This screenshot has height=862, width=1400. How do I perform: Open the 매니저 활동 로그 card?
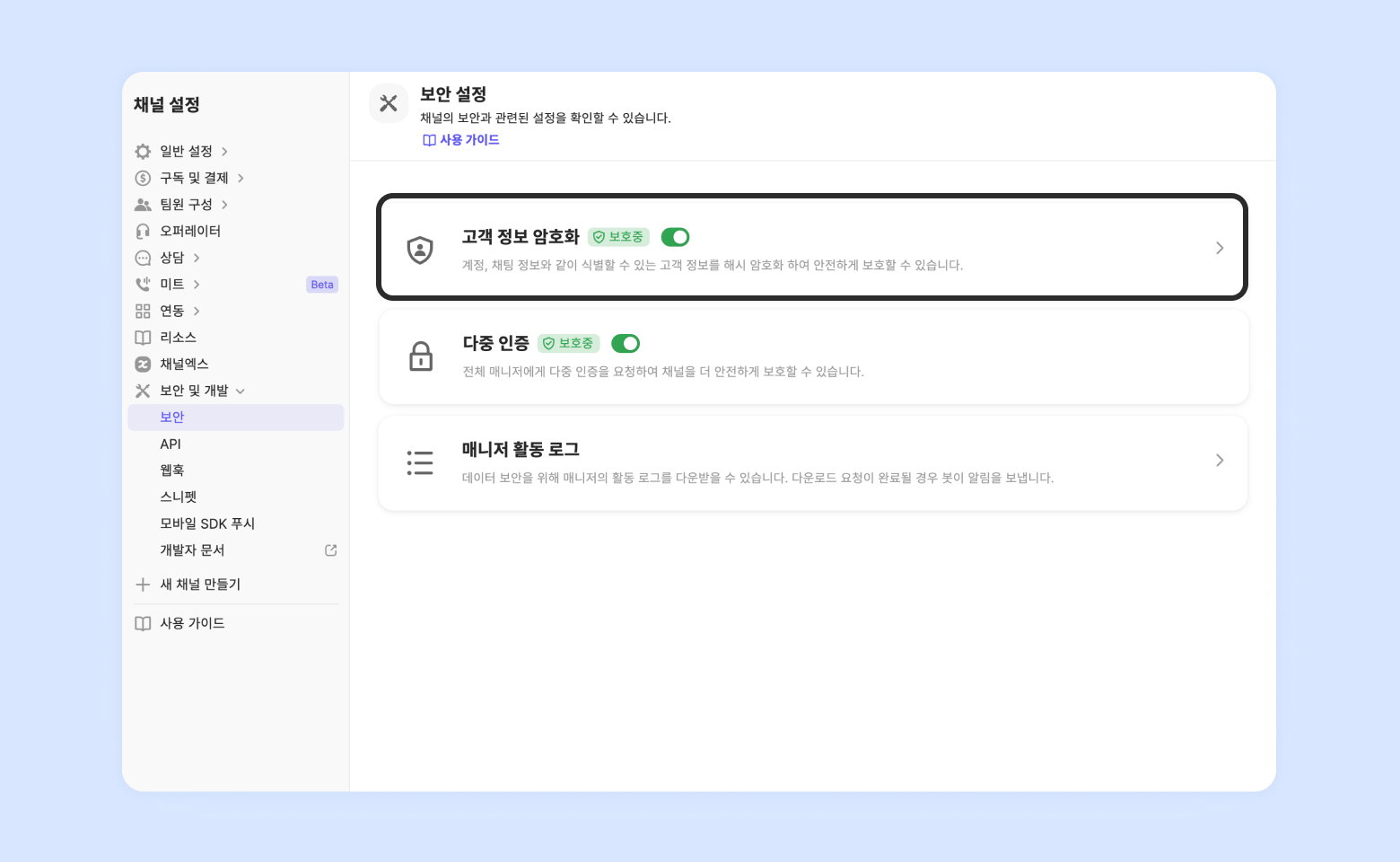812,462
